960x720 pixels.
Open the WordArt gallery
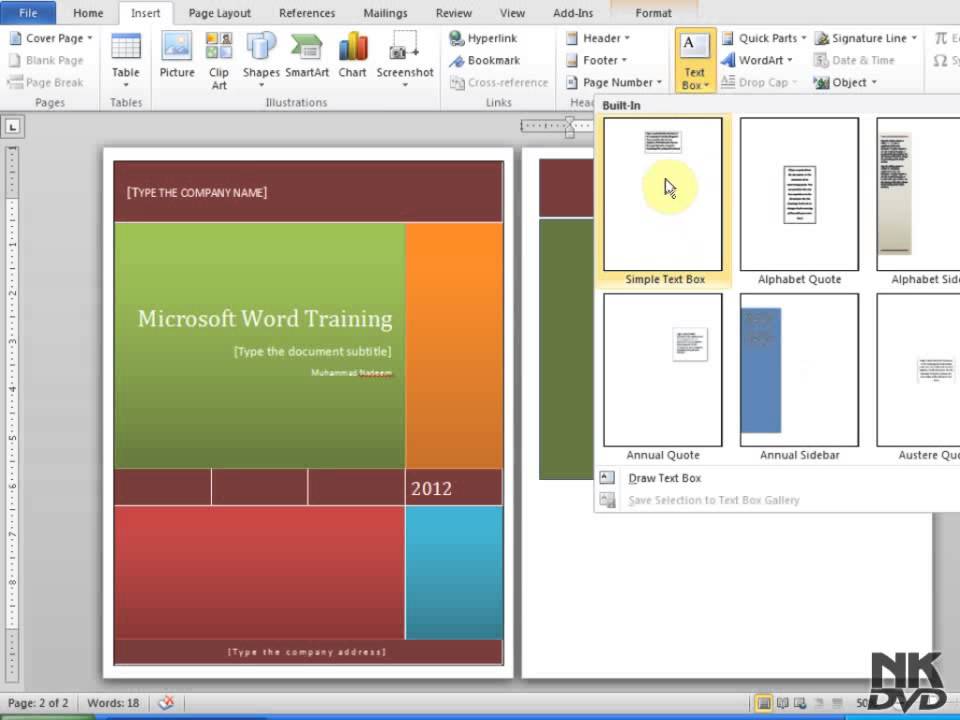(757, 60)
